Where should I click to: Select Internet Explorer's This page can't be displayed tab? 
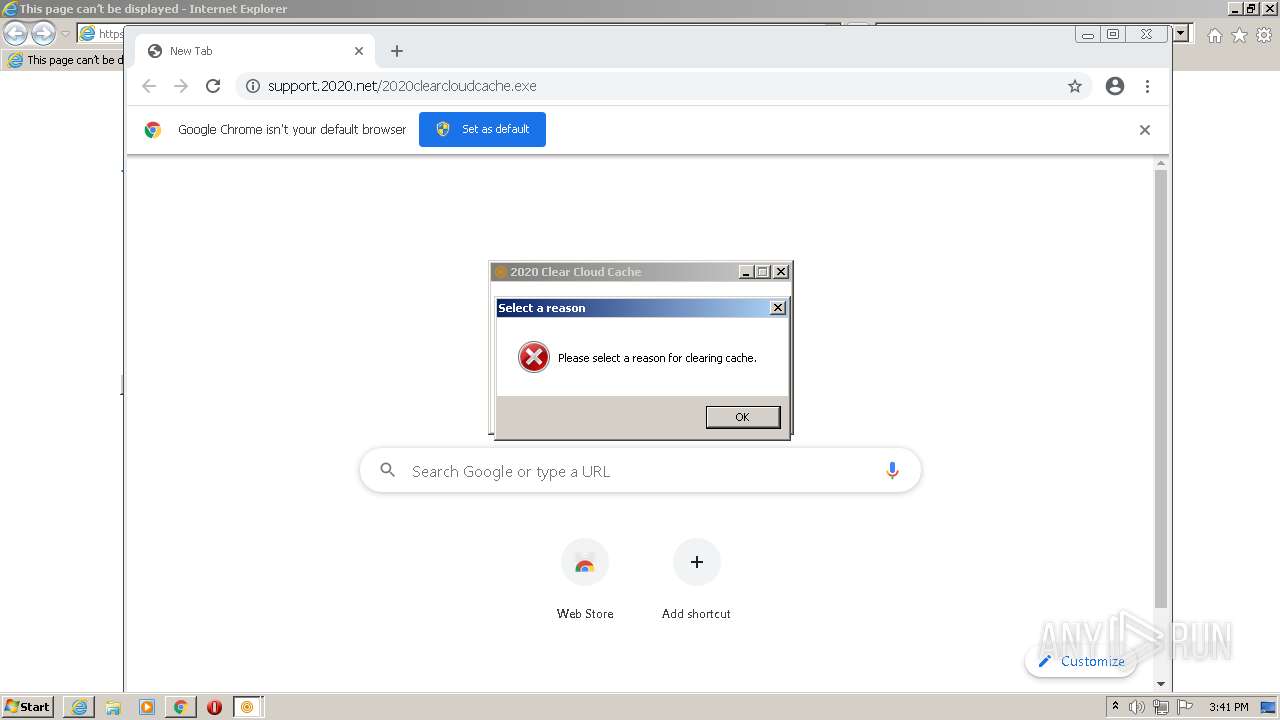(64, 60)
